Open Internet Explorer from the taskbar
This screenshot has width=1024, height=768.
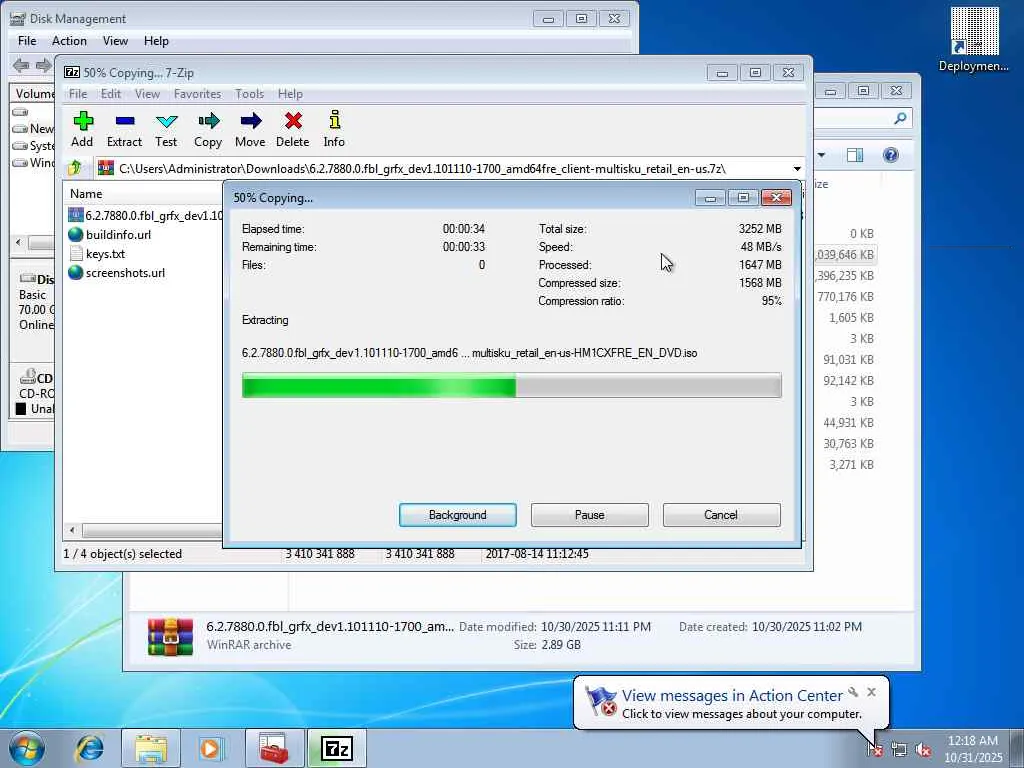tap(89, 748)
